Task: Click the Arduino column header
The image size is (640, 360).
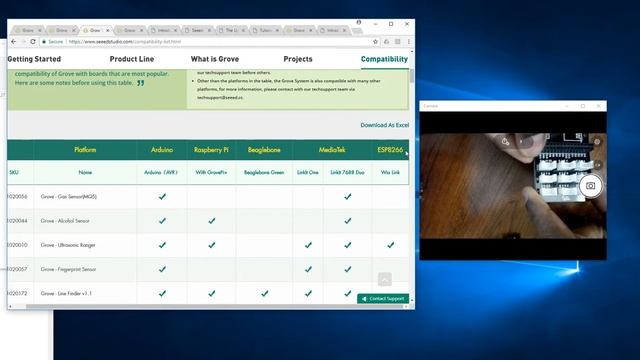Action: click(162, 150)
